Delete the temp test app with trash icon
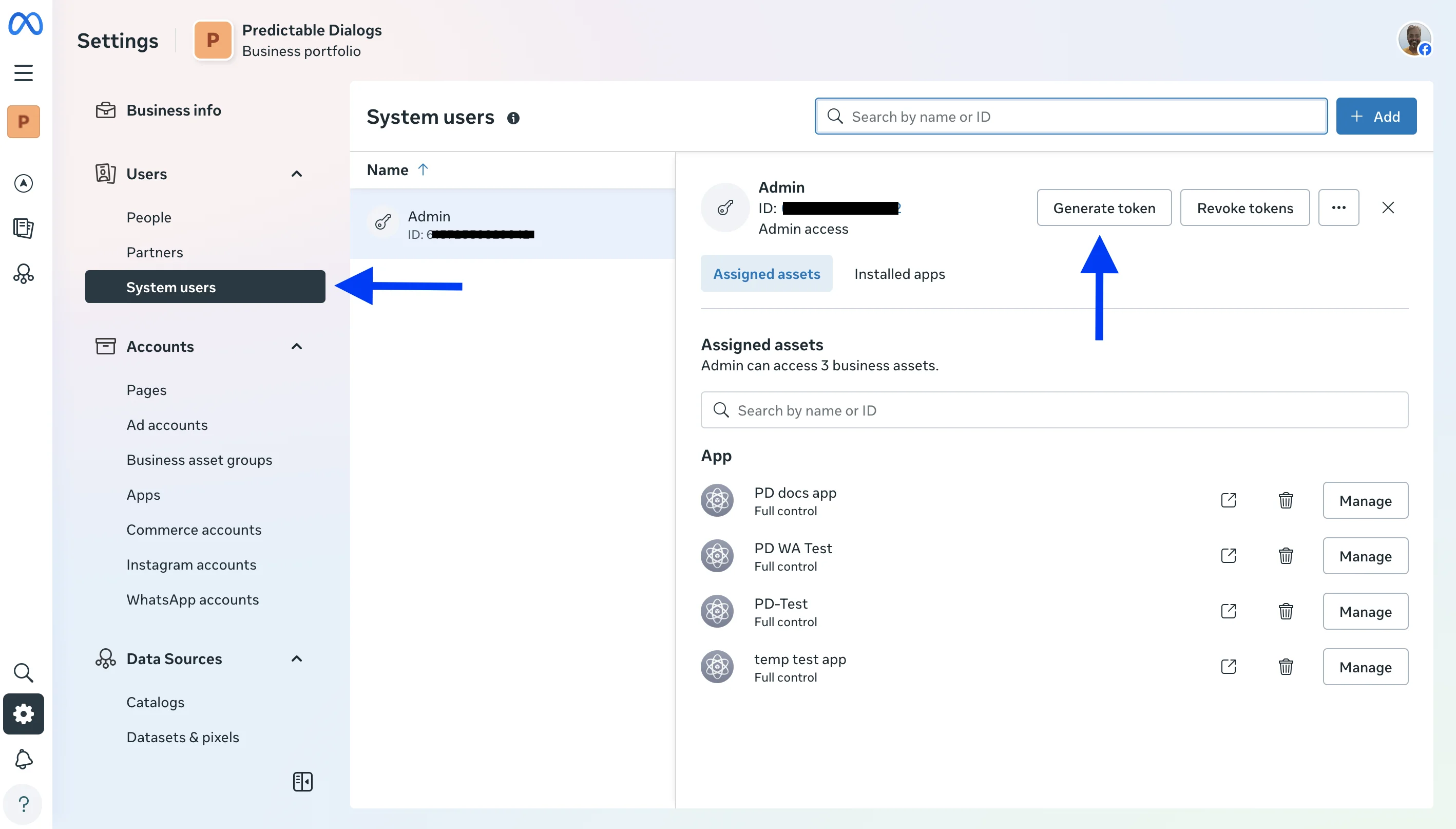 (1285, 667)
